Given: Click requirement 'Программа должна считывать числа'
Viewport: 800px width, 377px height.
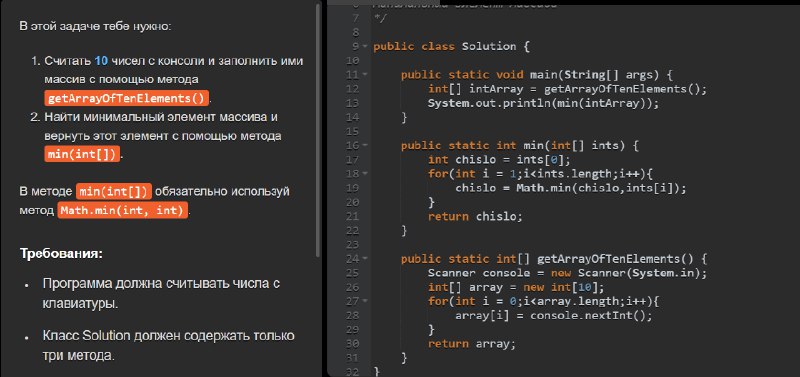Looking at the screenshot, I should tap(162, 293).
